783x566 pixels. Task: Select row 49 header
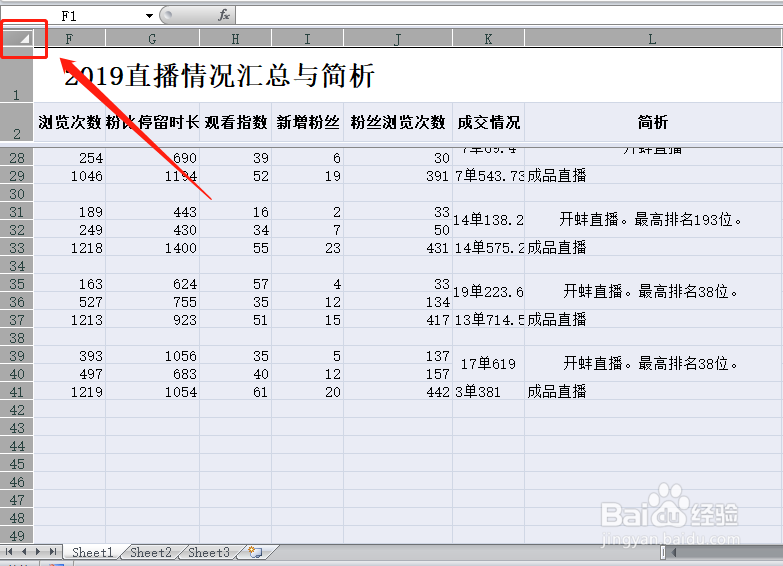click(x=16, y=535)
